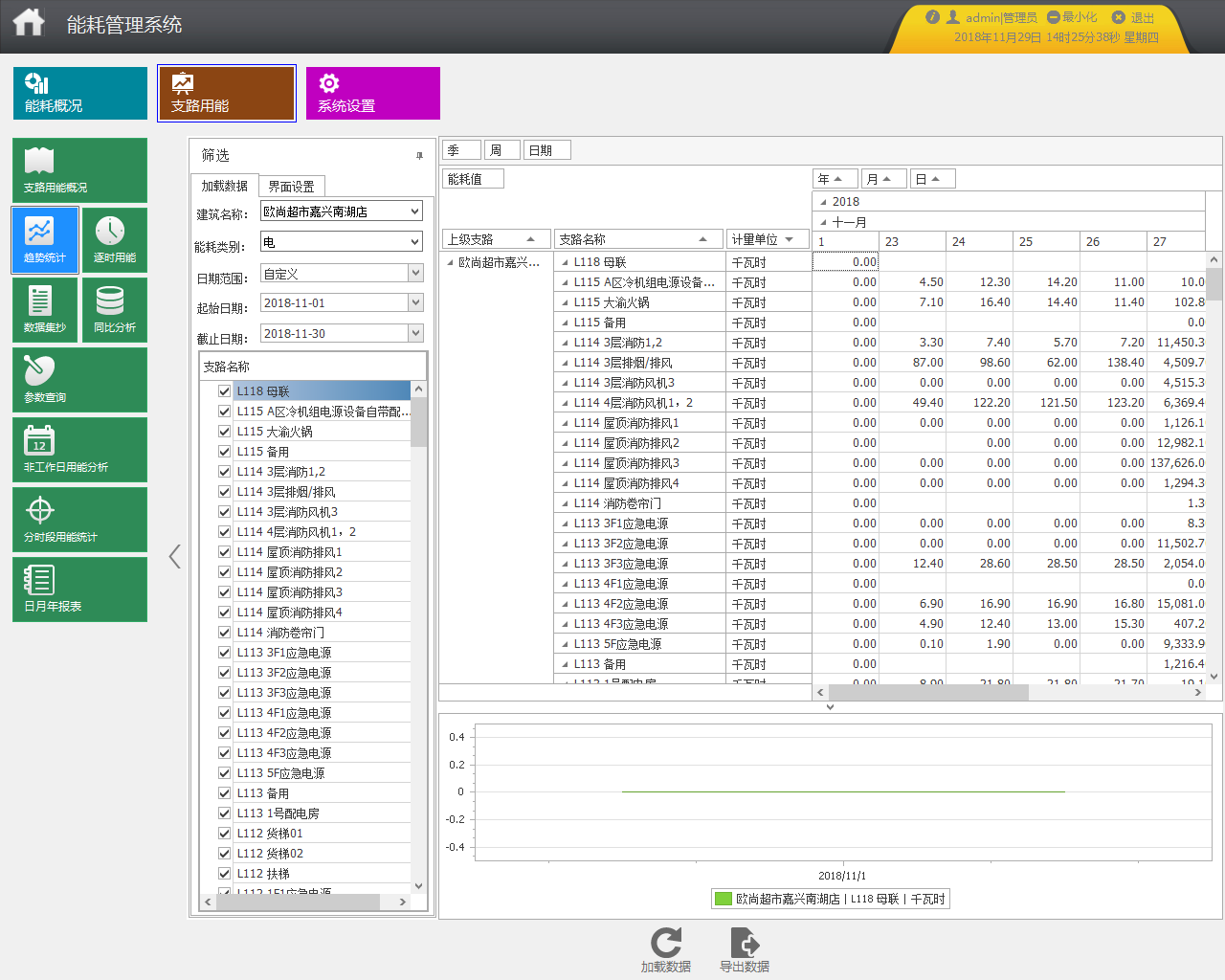Open 非工作日用能分析 calendar icon
Screen dimensions: 1225x980
(x=39, y=441)
